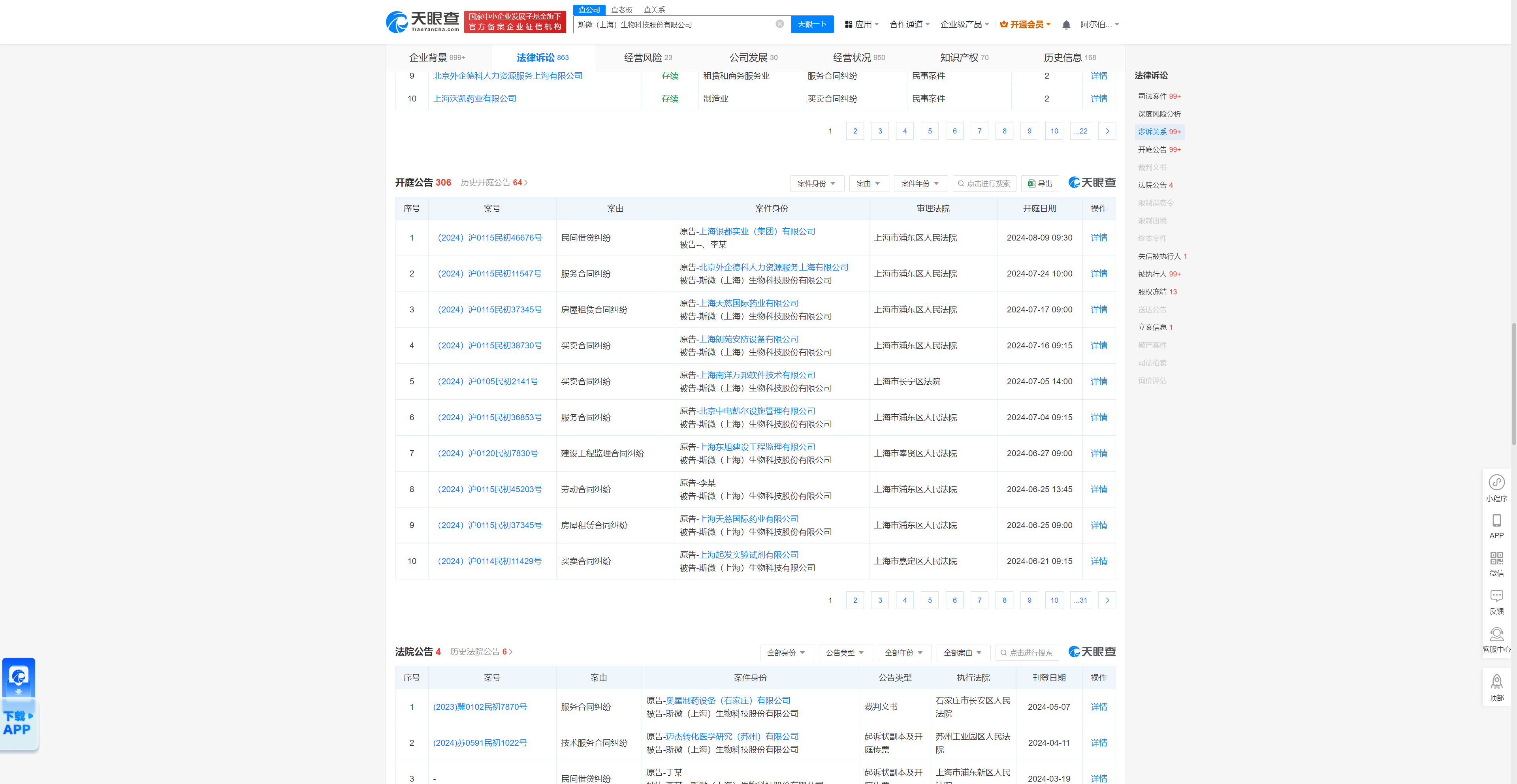Viewport: 1517px width, 784px height.
Task: Open 上海银都实业（集团）有限公司 link
Action: pos(757,231)
